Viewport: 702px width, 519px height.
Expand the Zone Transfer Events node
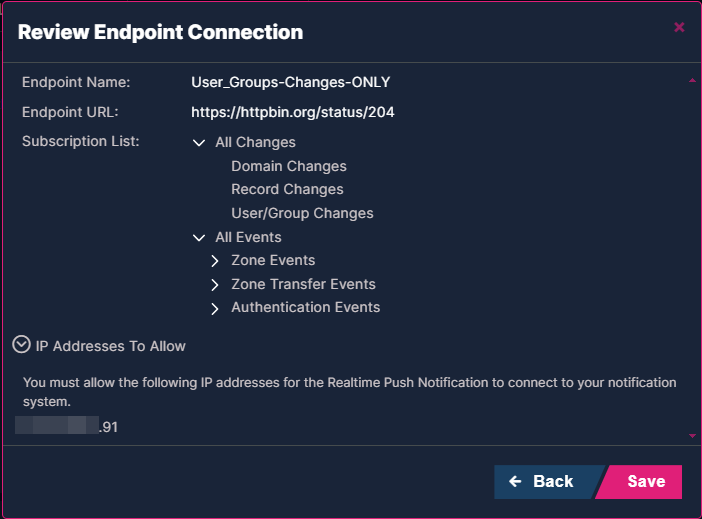click(215, 285)
